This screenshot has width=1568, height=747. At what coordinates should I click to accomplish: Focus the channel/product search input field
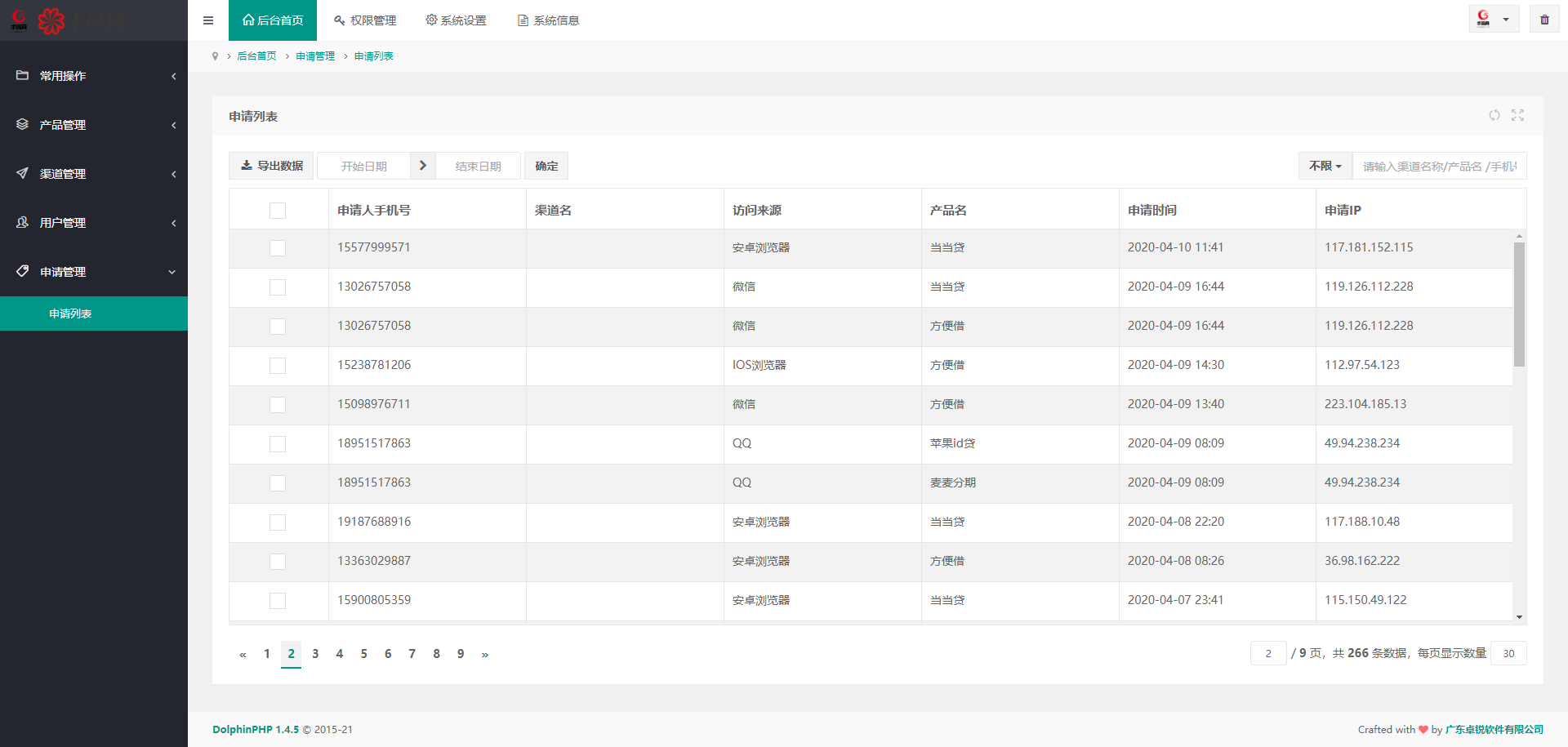coord(1439,166)
